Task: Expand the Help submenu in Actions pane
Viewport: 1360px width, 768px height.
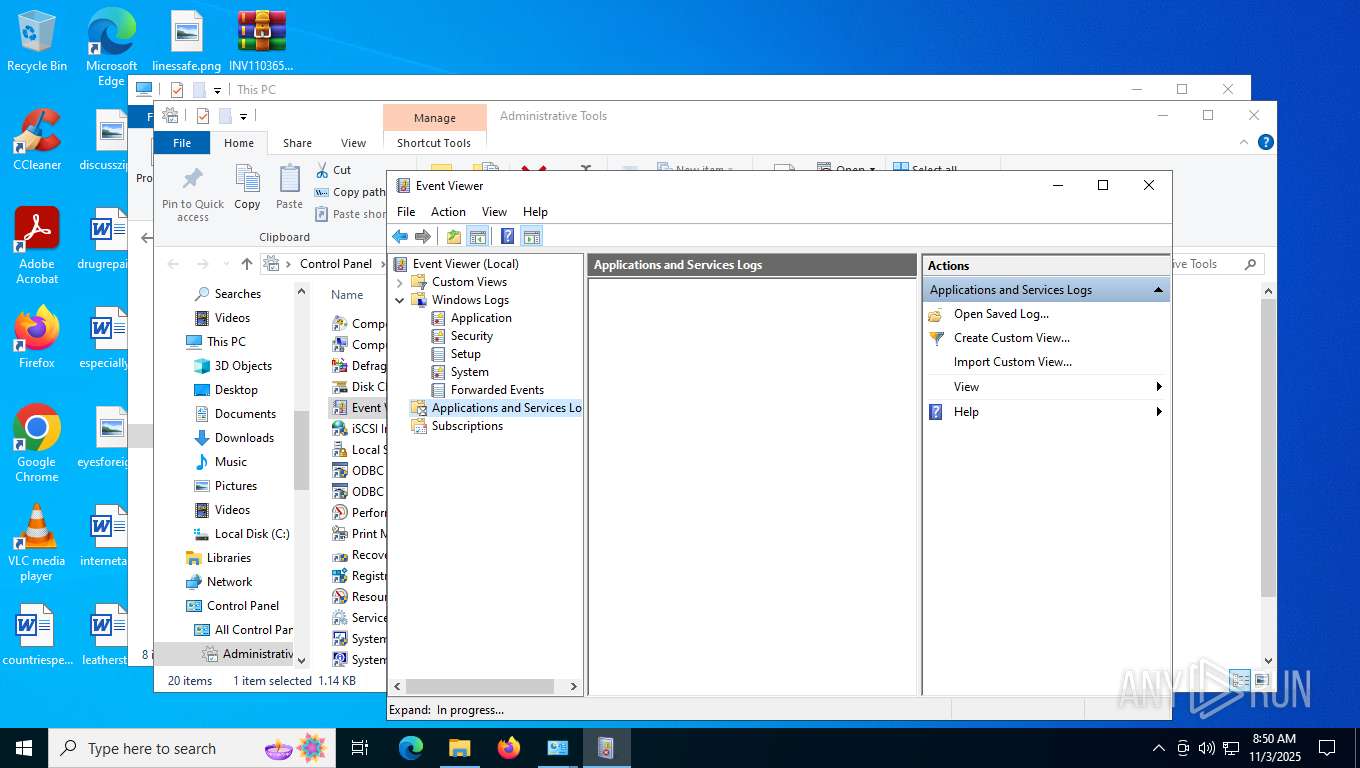Action: (x=1046, y=412)
